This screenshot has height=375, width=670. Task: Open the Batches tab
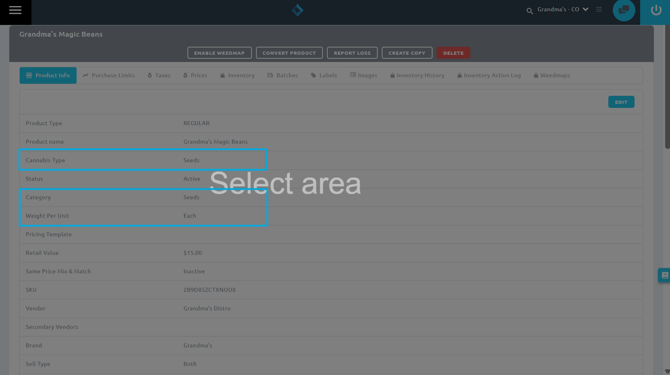click(282, 75)
